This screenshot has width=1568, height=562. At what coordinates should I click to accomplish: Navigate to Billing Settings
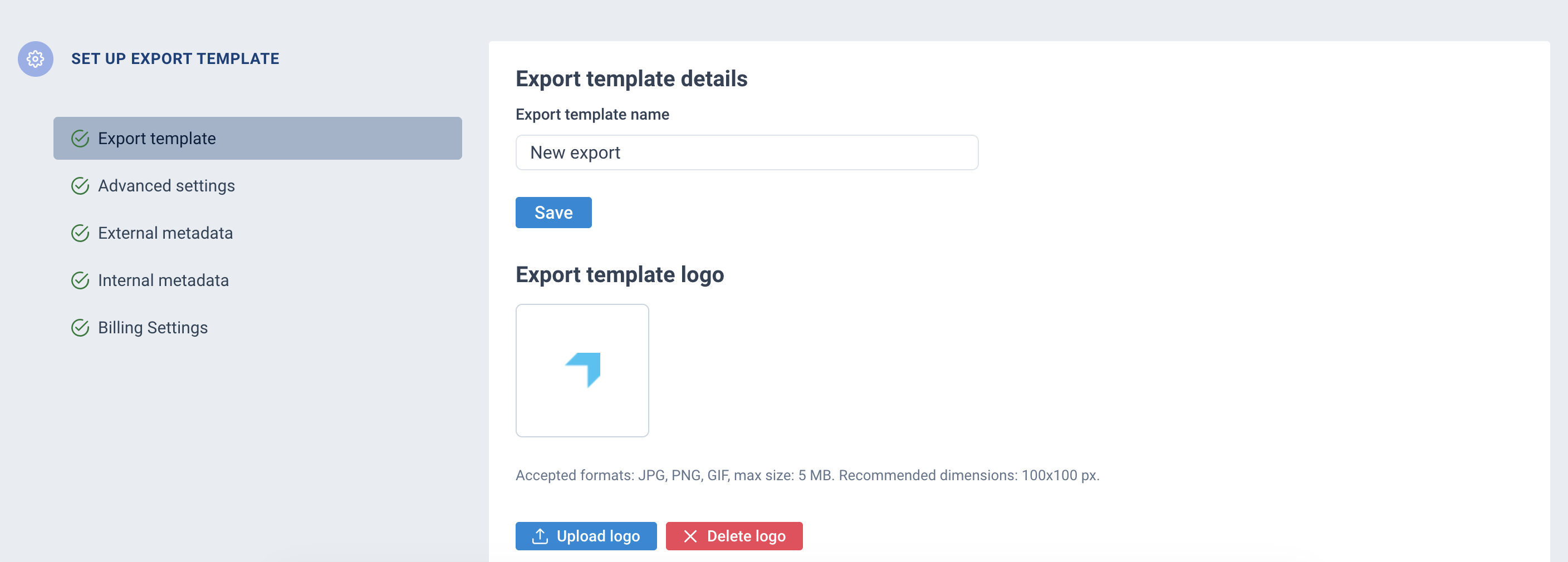(153, 328)
